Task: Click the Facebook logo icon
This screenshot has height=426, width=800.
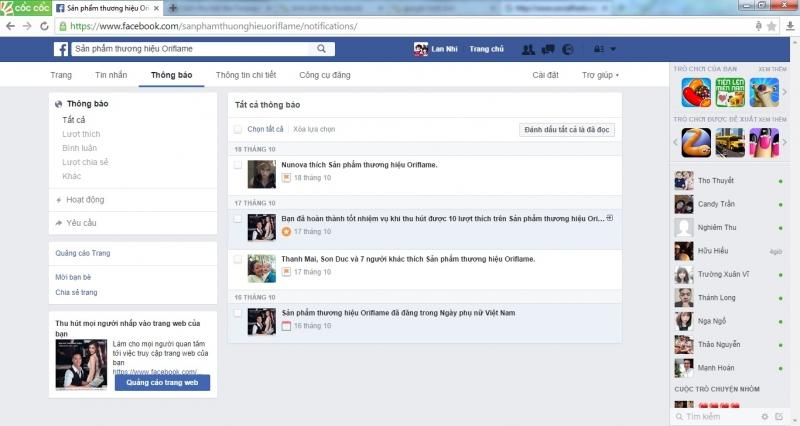Action: 61,49
